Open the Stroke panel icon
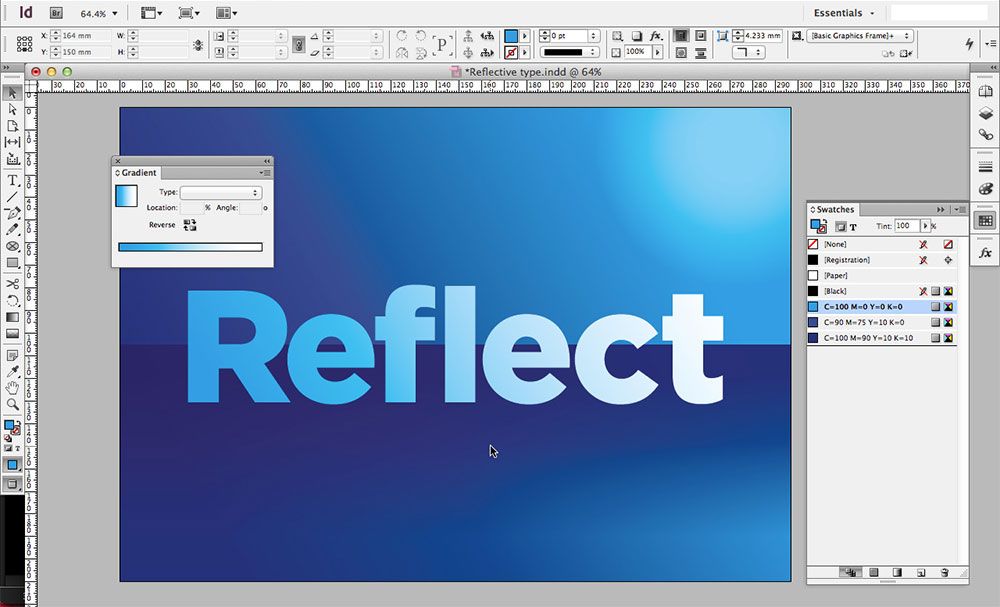The height and width of the screenshot is (607, 1000). (985, 168)
